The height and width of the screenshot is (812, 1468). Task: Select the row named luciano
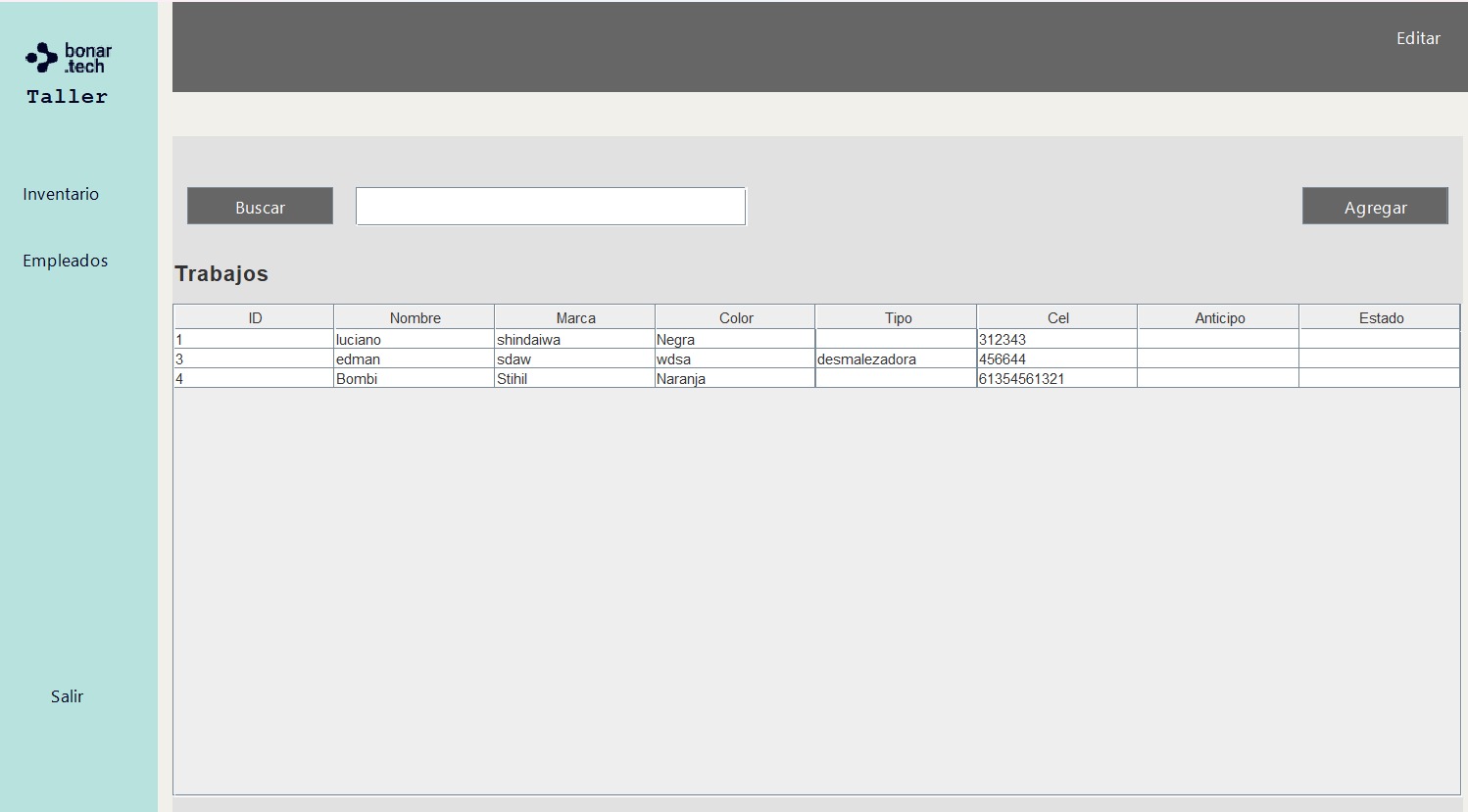pyautogui.click(x=816, y=339)
